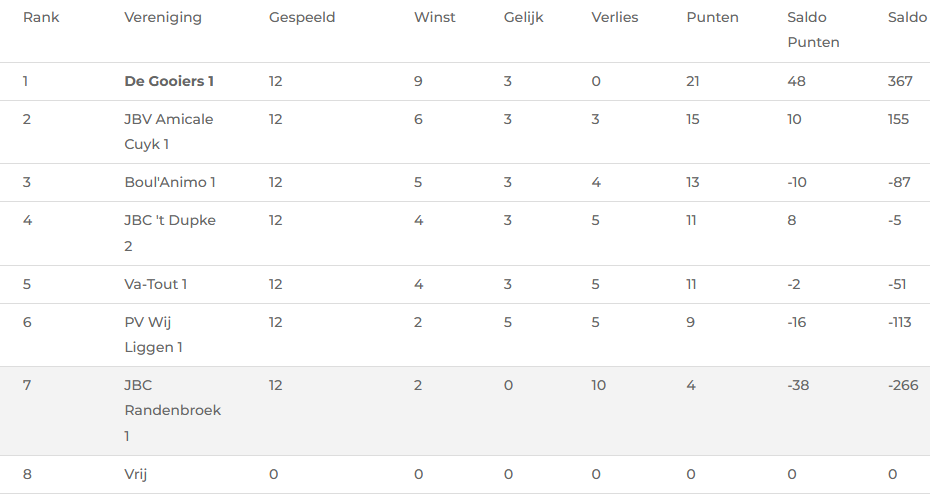Click the Va-Tout 1 team name
Screen dimensions: 930x496
(155, 284)
